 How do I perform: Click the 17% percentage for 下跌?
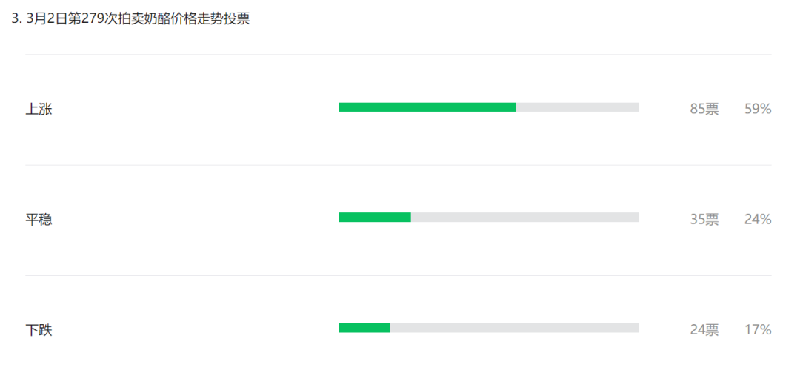pos(758,330)
